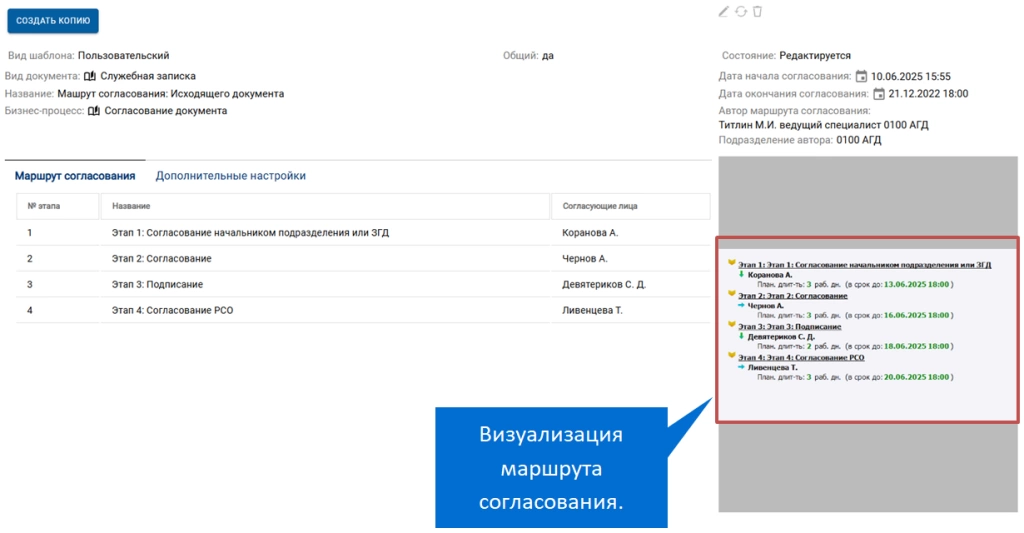Click the refresh arrows icon
The image size is (1024, 533).
(x=740, y=12)
